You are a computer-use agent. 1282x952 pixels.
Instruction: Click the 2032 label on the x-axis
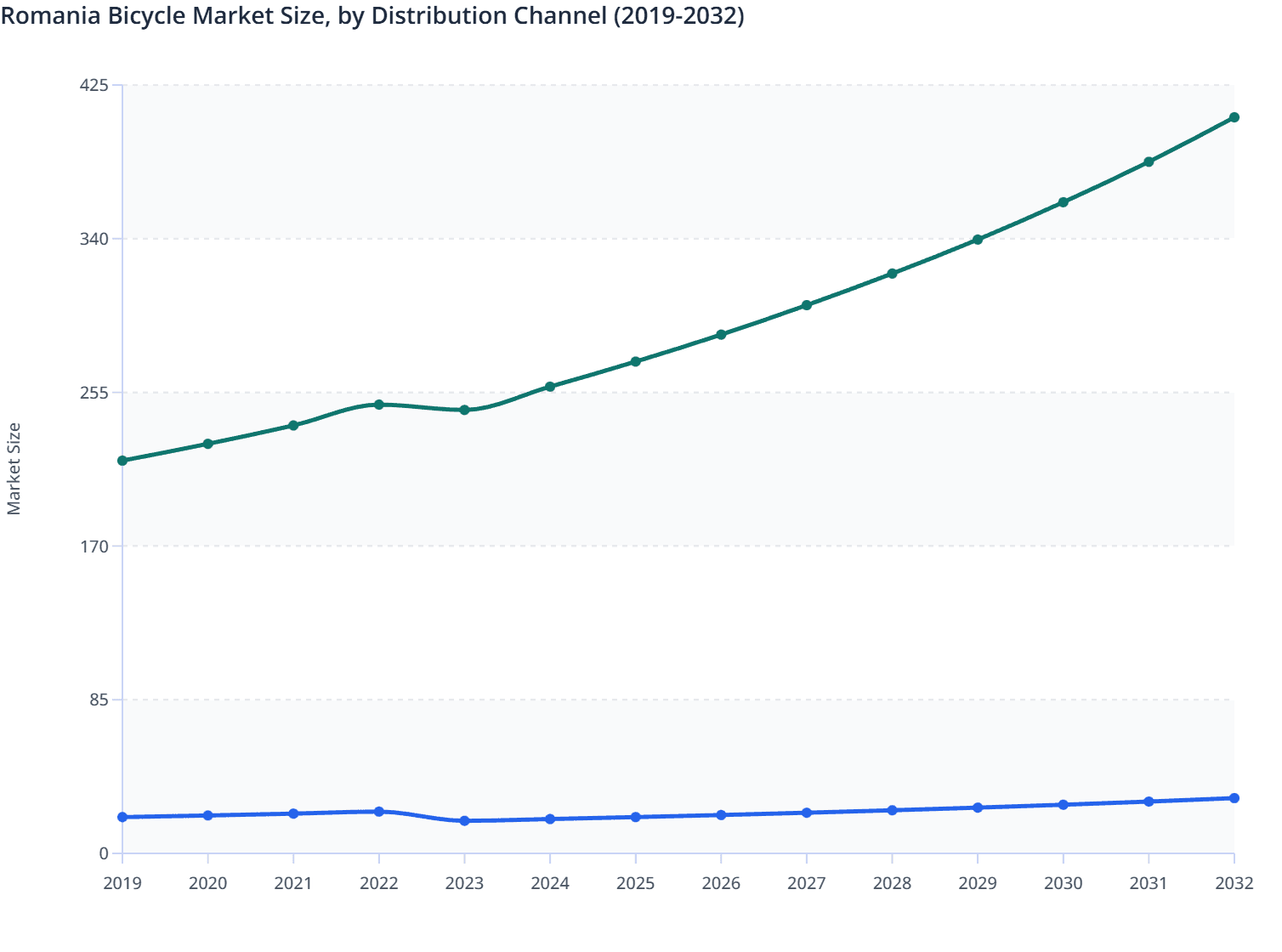tap(1234, 884)
